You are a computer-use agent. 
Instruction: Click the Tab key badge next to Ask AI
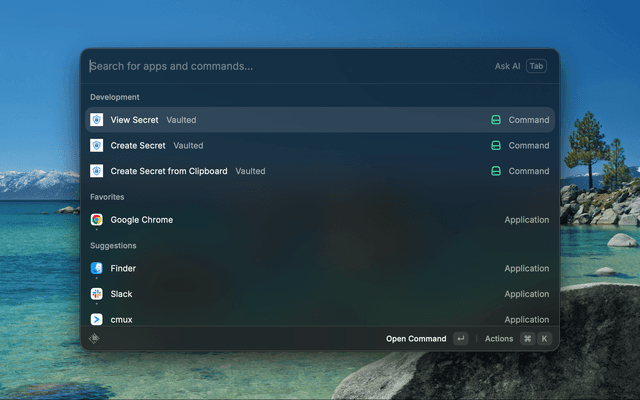(536, 66)
